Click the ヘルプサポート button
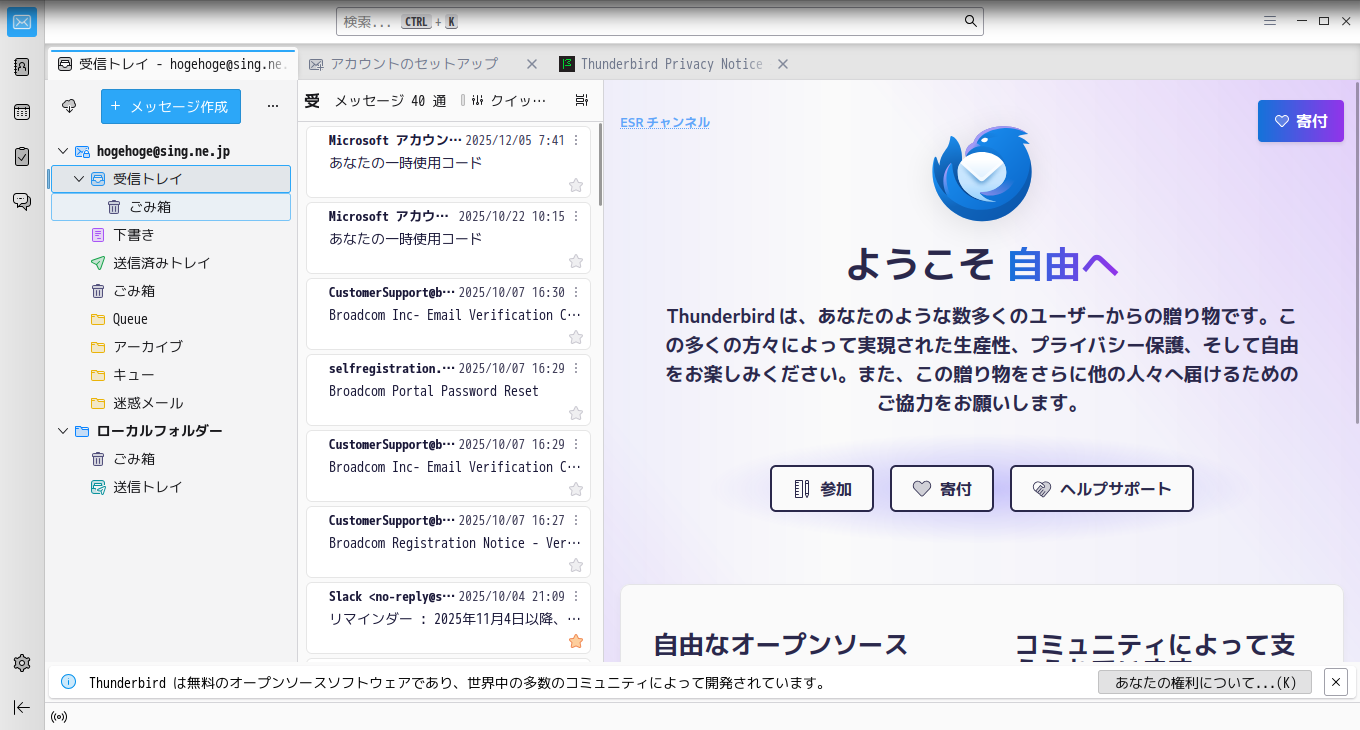The width and height of the screenshot is (1360, 730). (1102, 489)
